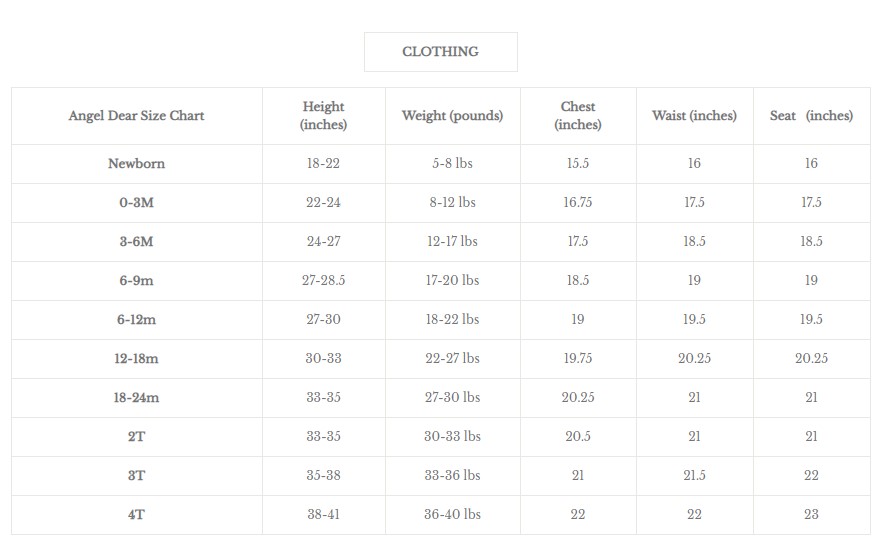Click the CLOTHING tab button
The image size is (892, 552).
tap(440, 52)
